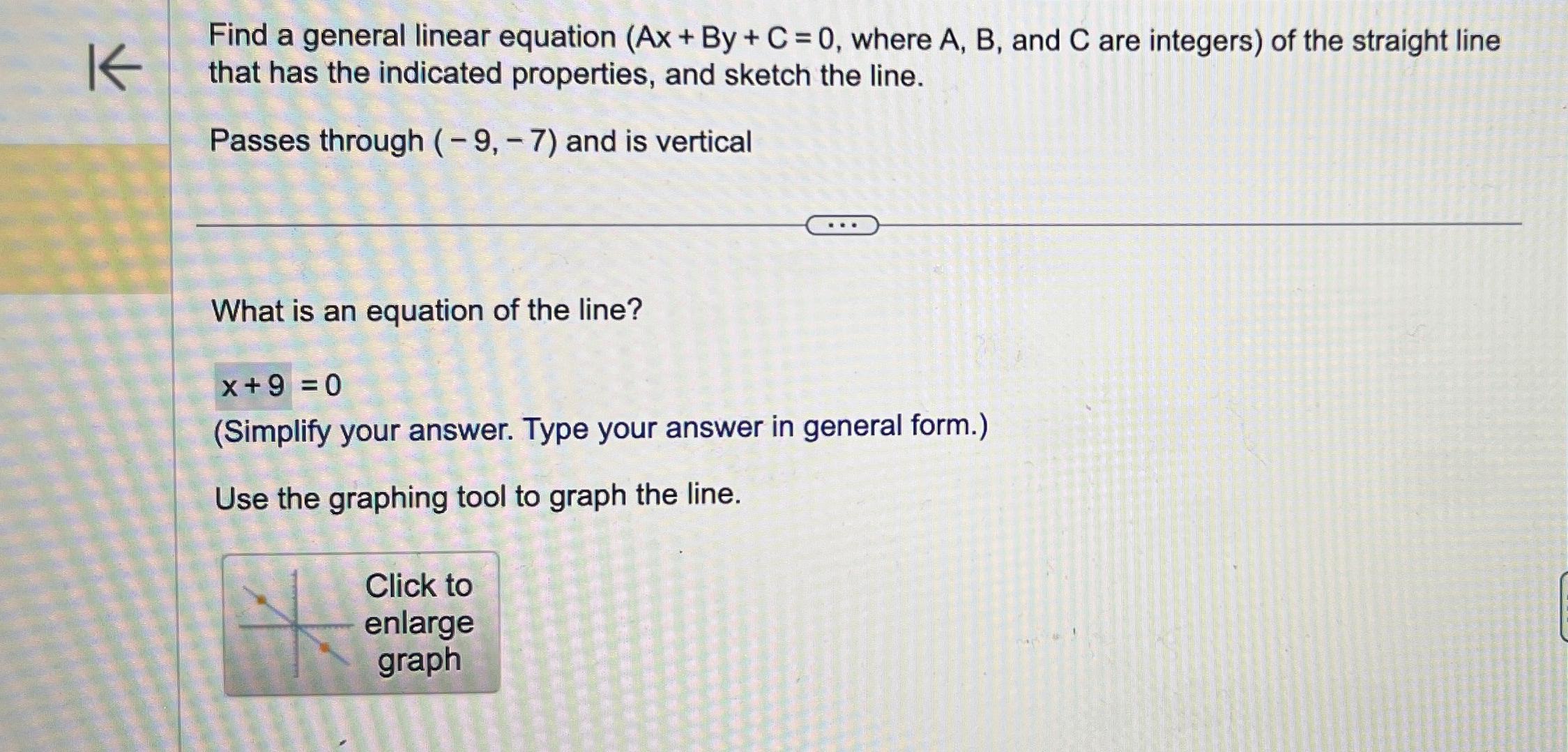Click the 'Simplify your answer' instruction text
The width and height of the screenshot is (1568, 752).
tap(600, 430)
